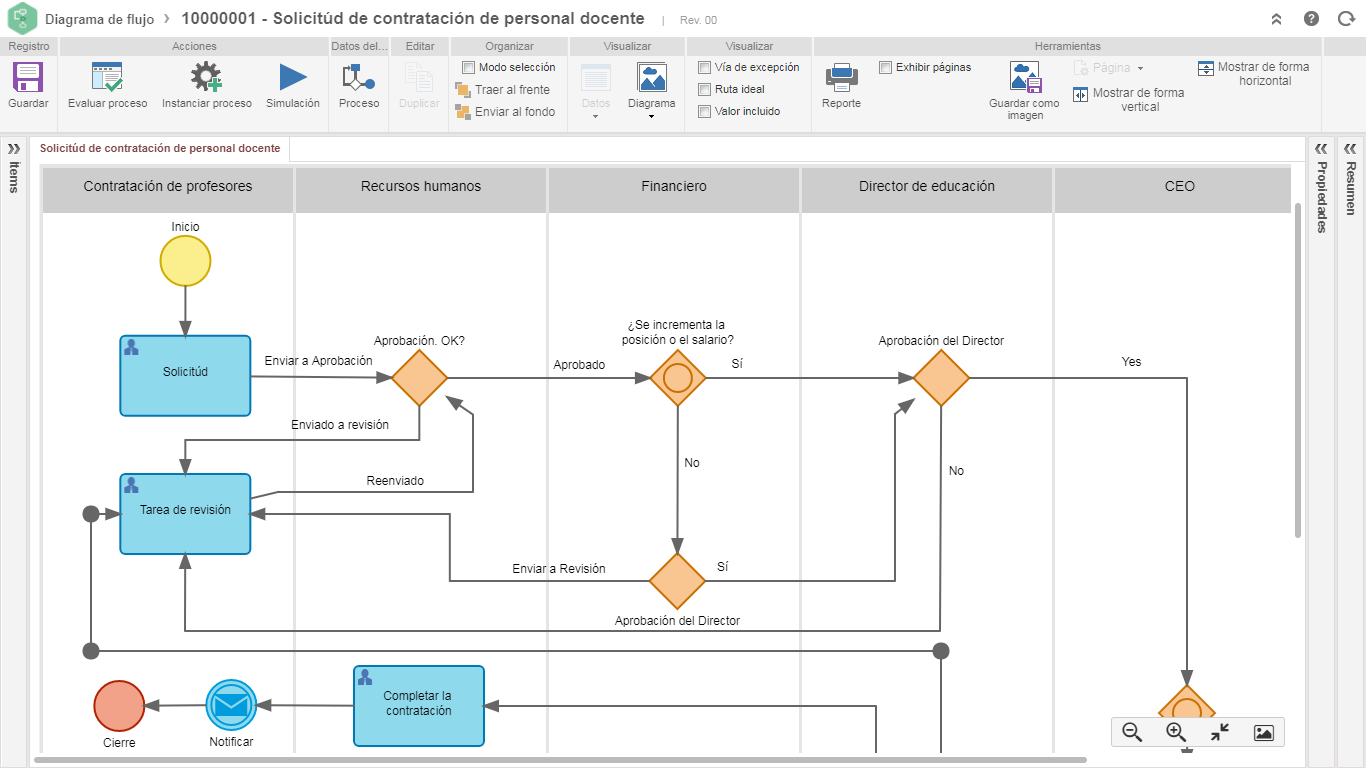
Task: Select the upper Aprobación del Director gateway
Action: [941, 377]
